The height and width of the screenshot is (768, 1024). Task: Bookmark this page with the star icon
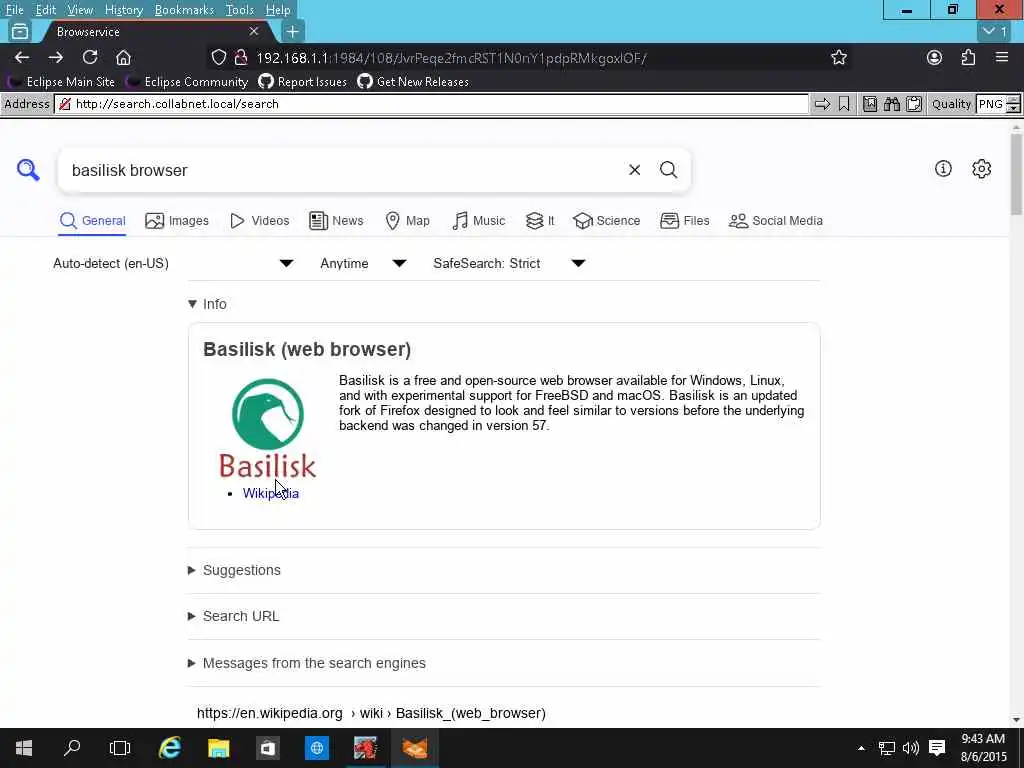click(839, 57)
